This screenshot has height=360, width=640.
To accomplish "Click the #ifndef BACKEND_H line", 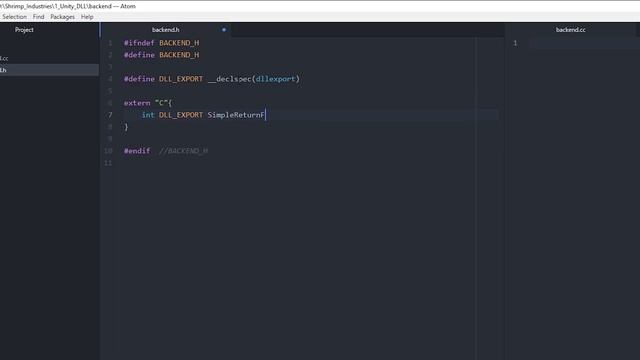I will click(162, 43).
